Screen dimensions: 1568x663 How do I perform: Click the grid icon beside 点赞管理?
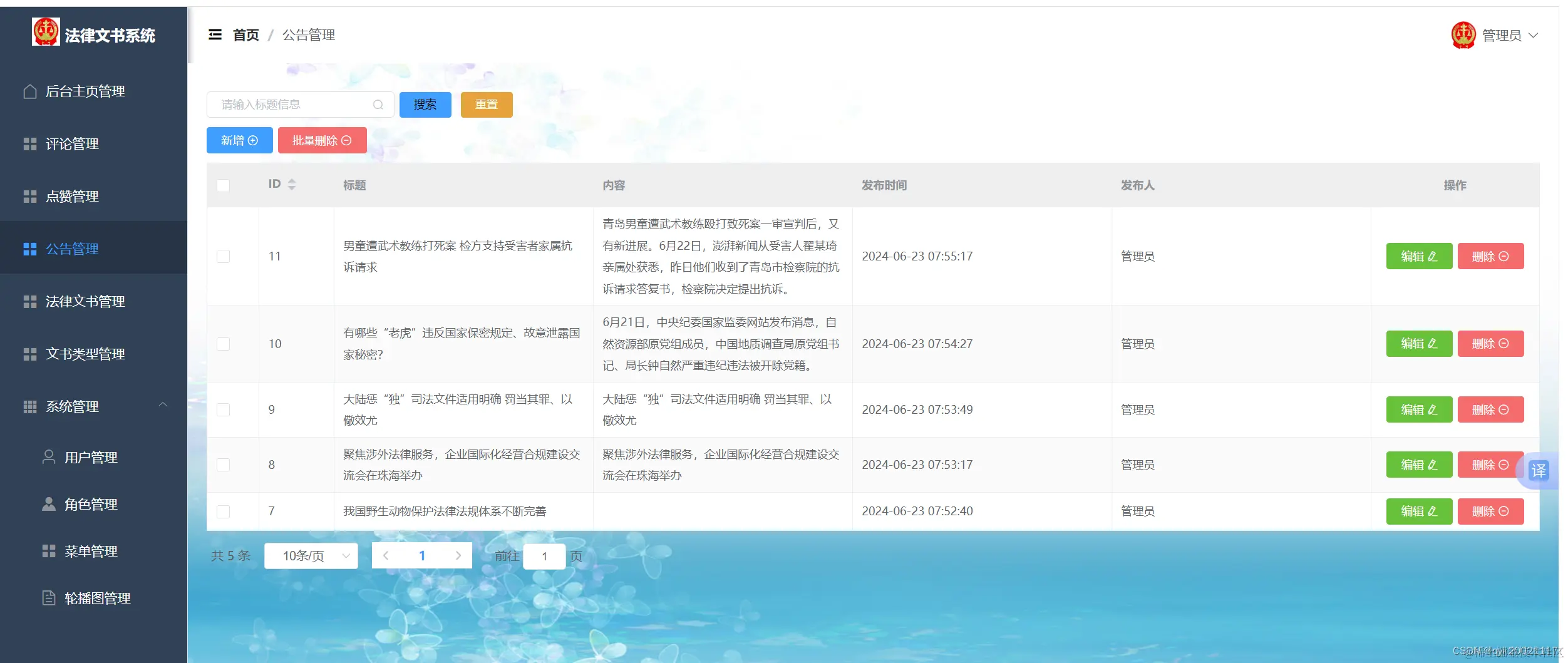(30, 197)
